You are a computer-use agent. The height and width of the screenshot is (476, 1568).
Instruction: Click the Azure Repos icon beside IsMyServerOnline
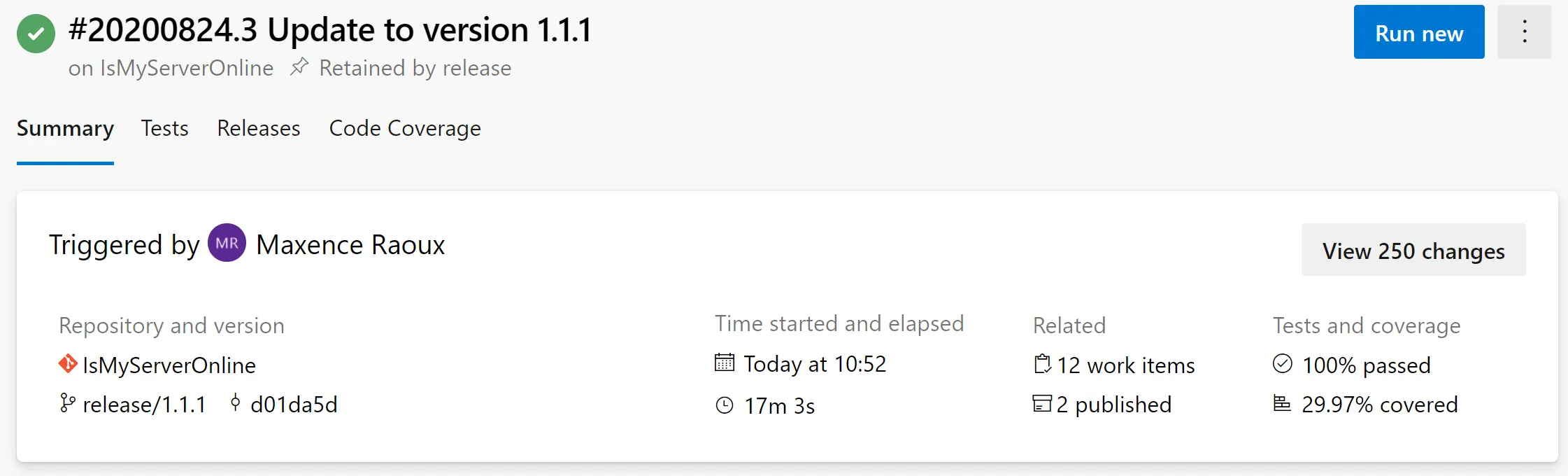(66, 364)
